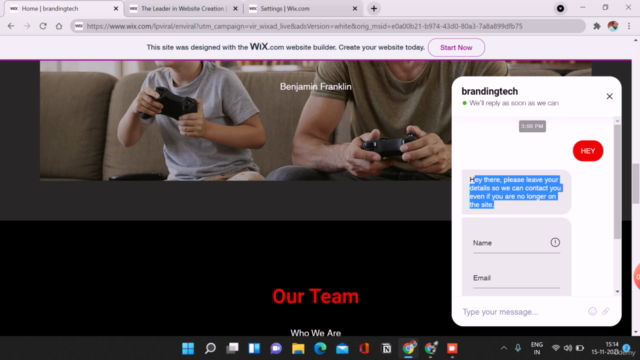Click the Our Team heading
The image size is (640, 360).
point(316,296)
